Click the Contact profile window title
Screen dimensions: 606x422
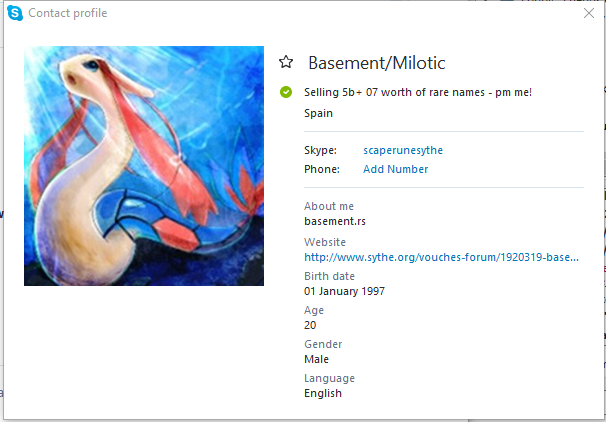click(68, 13)
